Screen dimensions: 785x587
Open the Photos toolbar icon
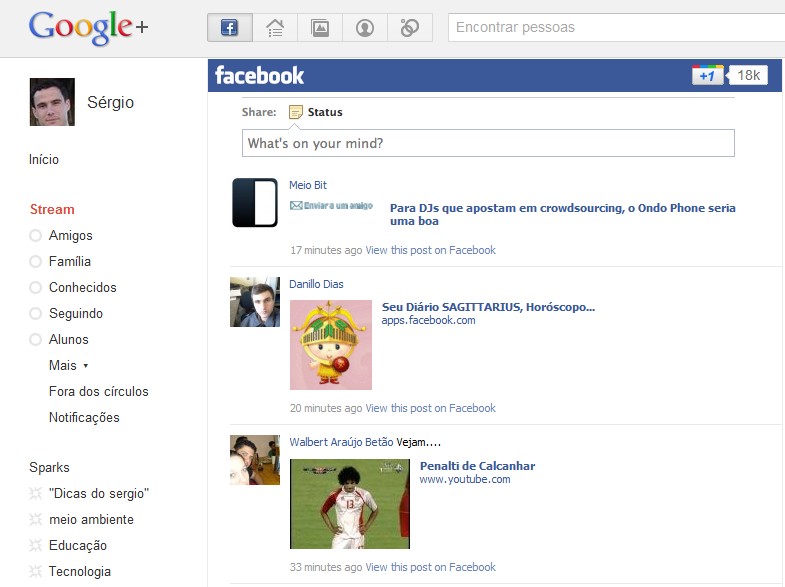coord(320,28)
